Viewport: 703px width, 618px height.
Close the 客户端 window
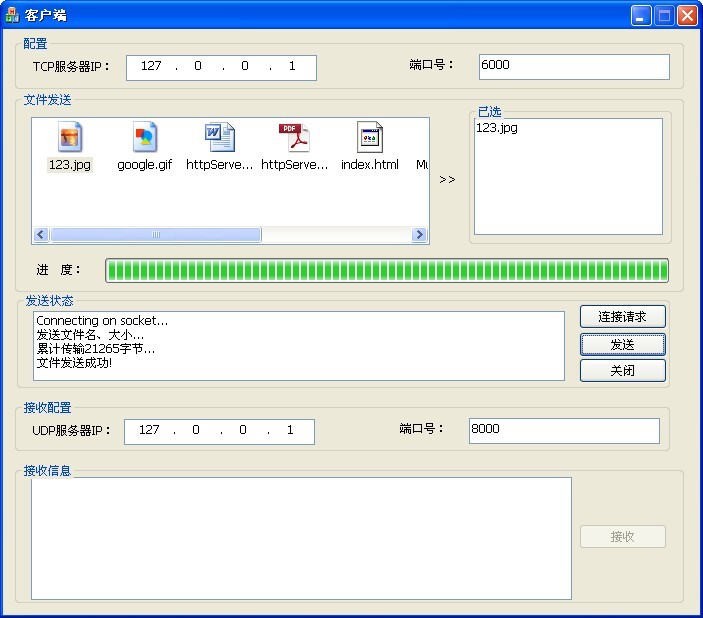pos(687,16)
